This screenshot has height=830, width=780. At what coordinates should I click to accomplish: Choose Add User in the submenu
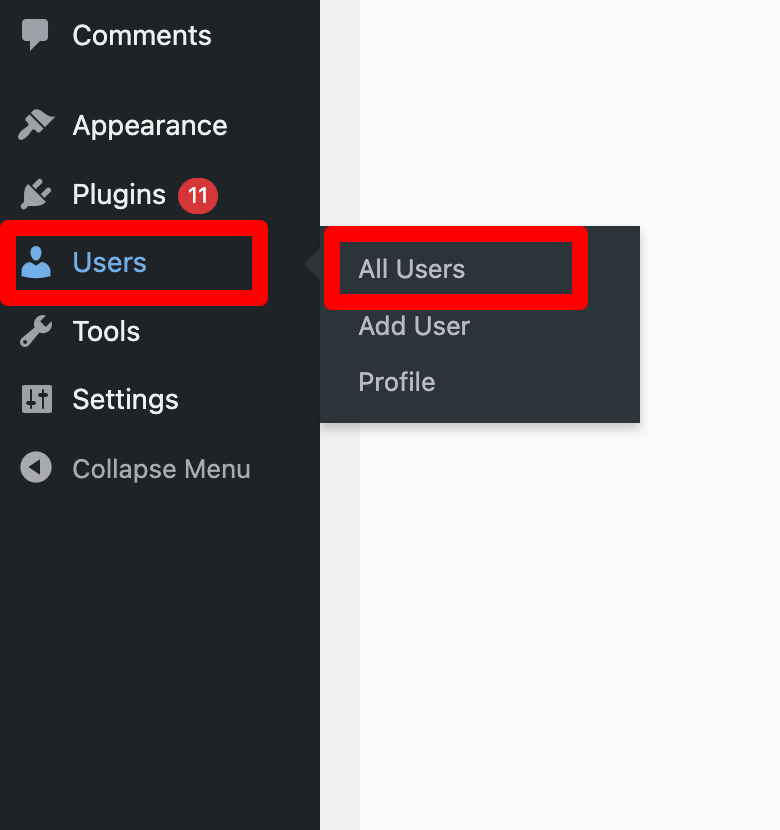[x=414, y=326]
